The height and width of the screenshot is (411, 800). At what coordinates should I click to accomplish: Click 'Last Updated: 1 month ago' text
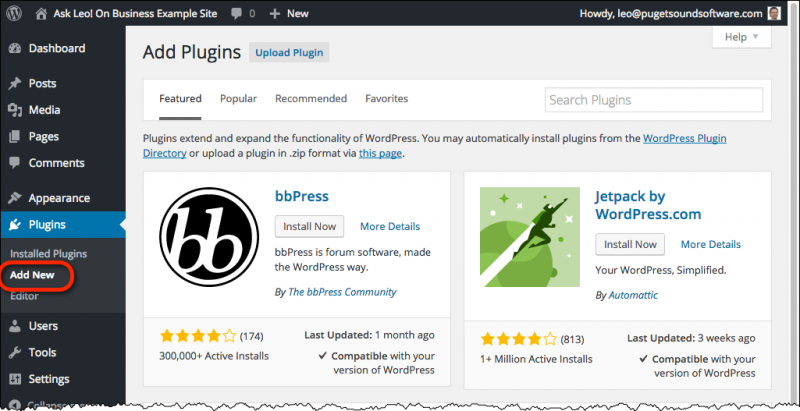(x=369, y=335)
